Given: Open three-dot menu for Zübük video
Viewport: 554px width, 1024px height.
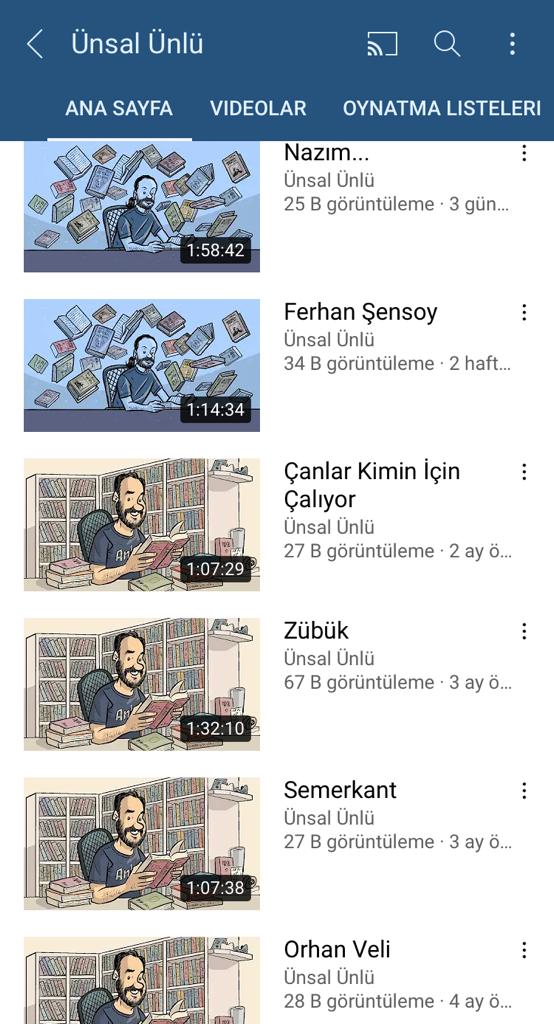Looking at the screenshot, I should click(524, 632).
